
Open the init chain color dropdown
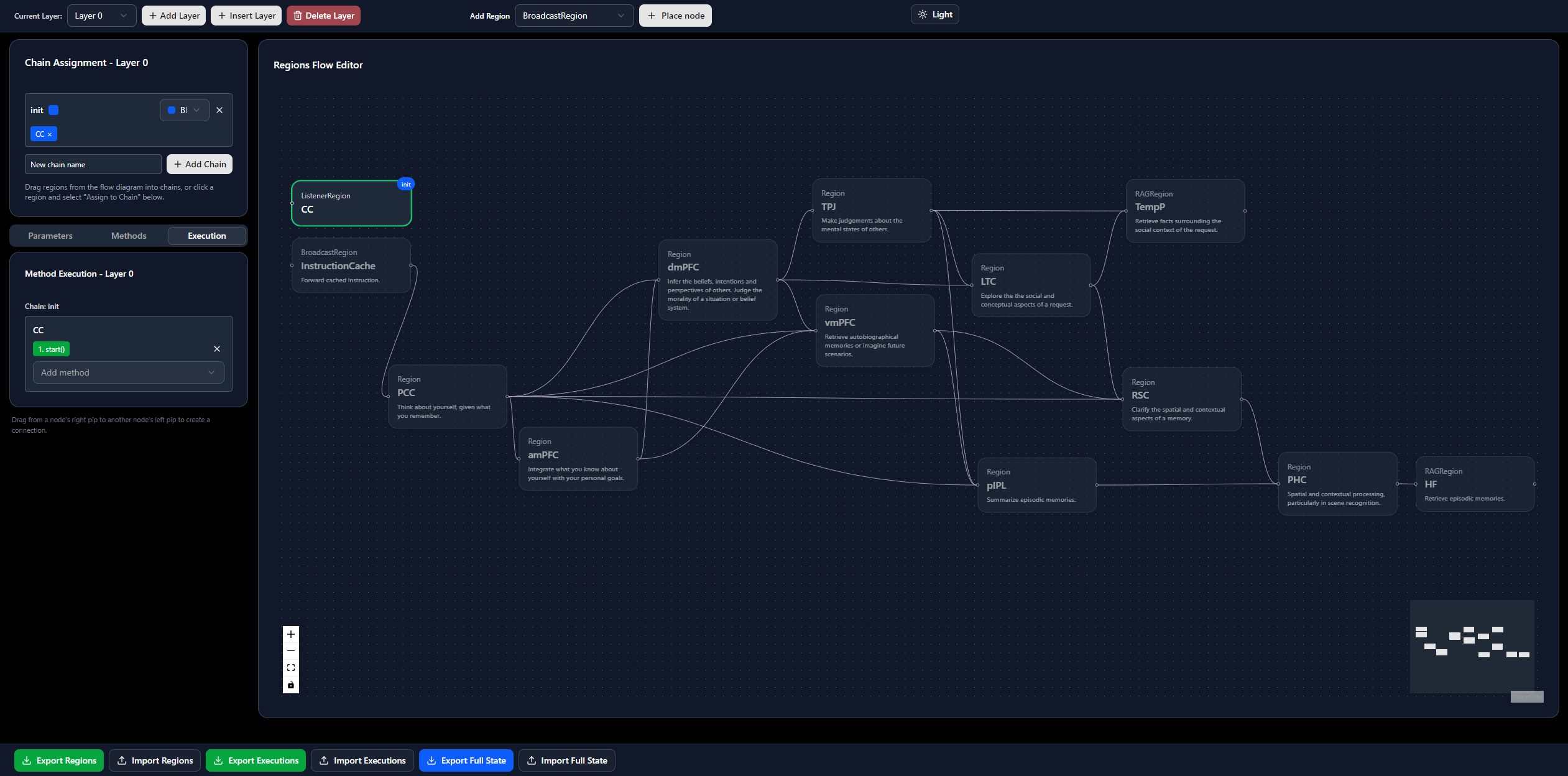click(185, 110)
